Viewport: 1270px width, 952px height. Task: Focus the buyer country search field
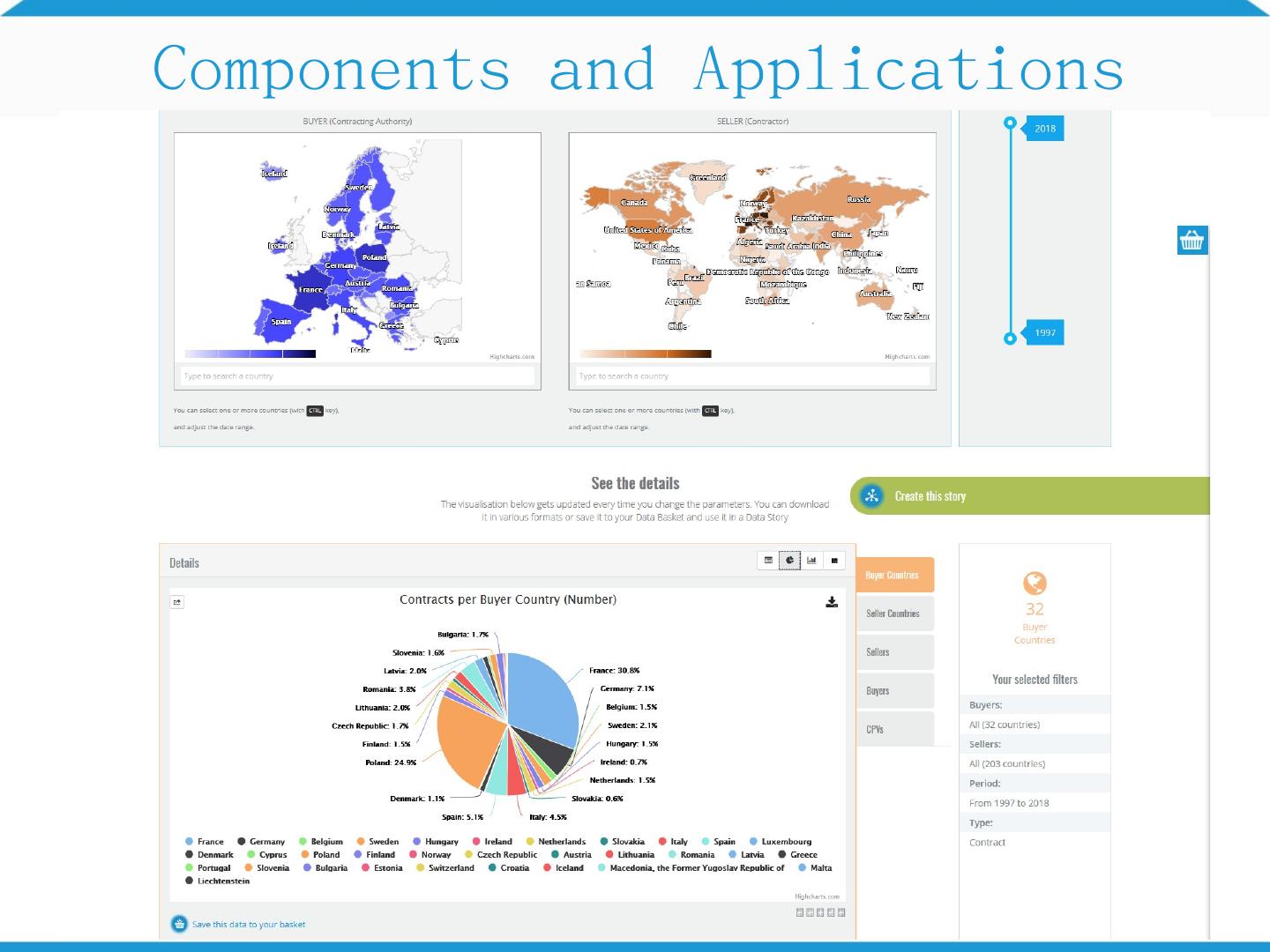pyautogui.click(x=357, y=376)
